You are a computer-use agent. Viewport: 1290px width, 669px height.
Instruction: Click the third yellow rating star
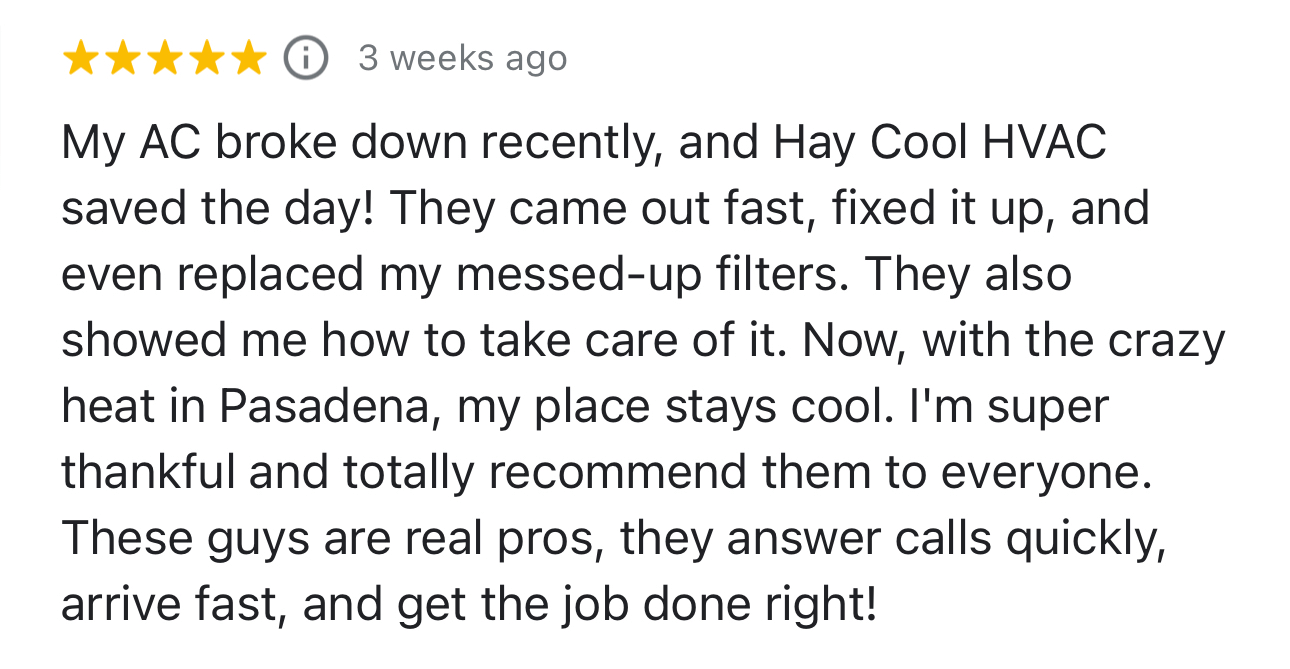click(x=163, y=59)
